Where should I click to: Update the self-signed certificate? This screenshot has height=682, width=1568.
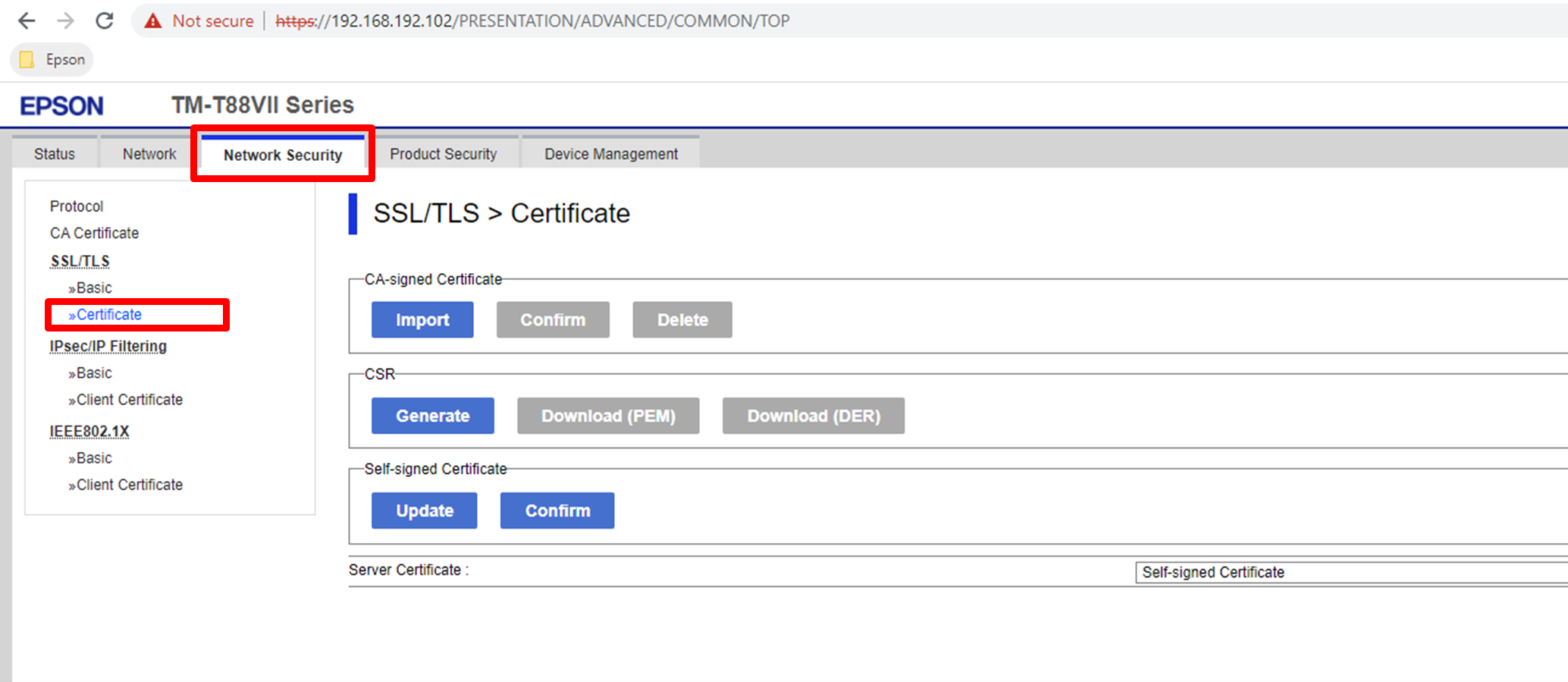[424, 511]
